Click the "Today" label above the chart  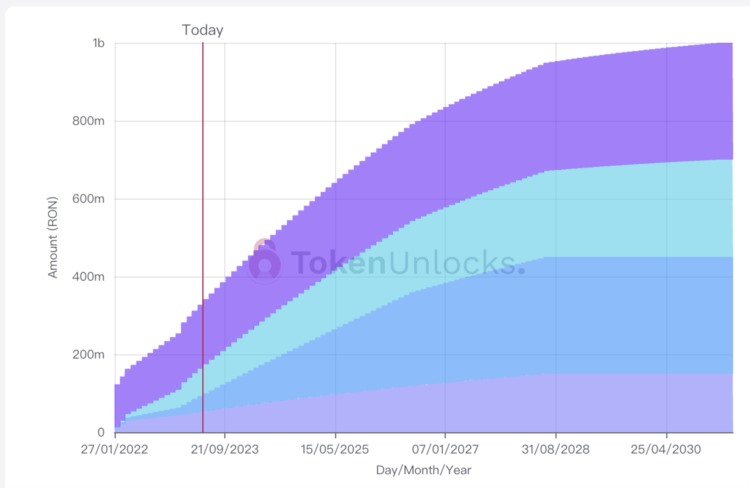[x=202, y=30]
